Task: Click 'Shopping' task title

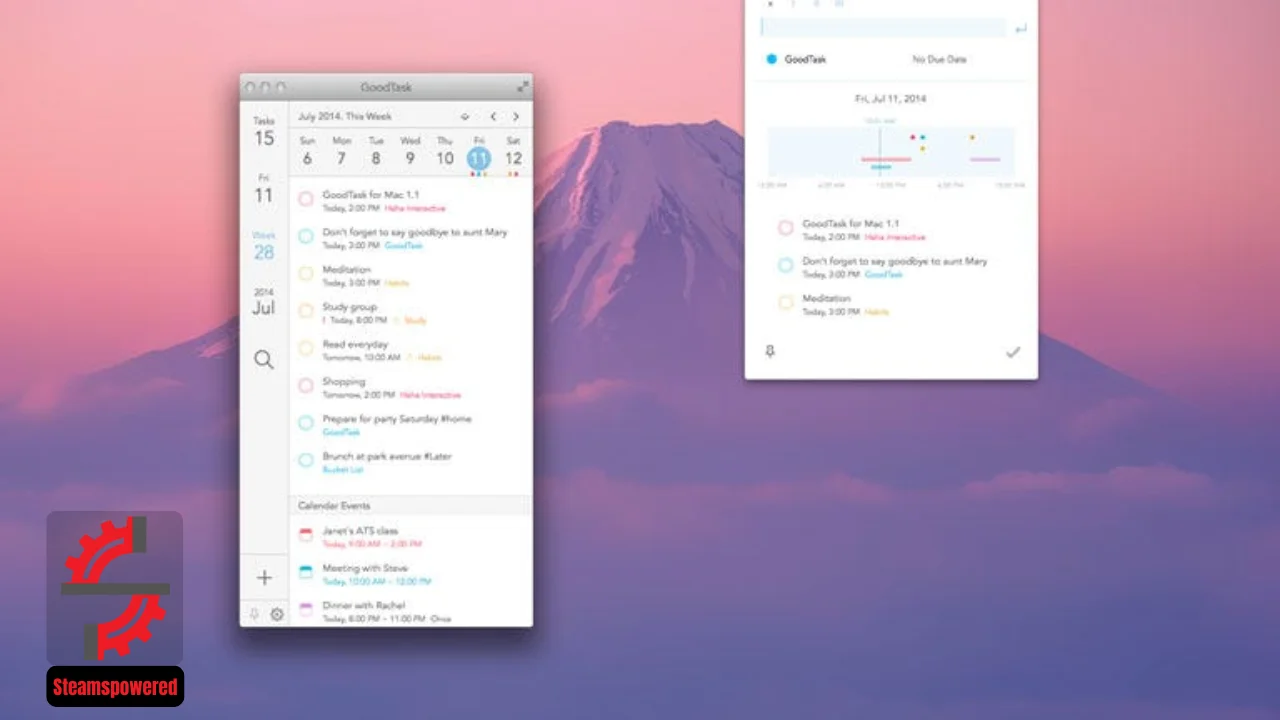Action: coord(343,381)
